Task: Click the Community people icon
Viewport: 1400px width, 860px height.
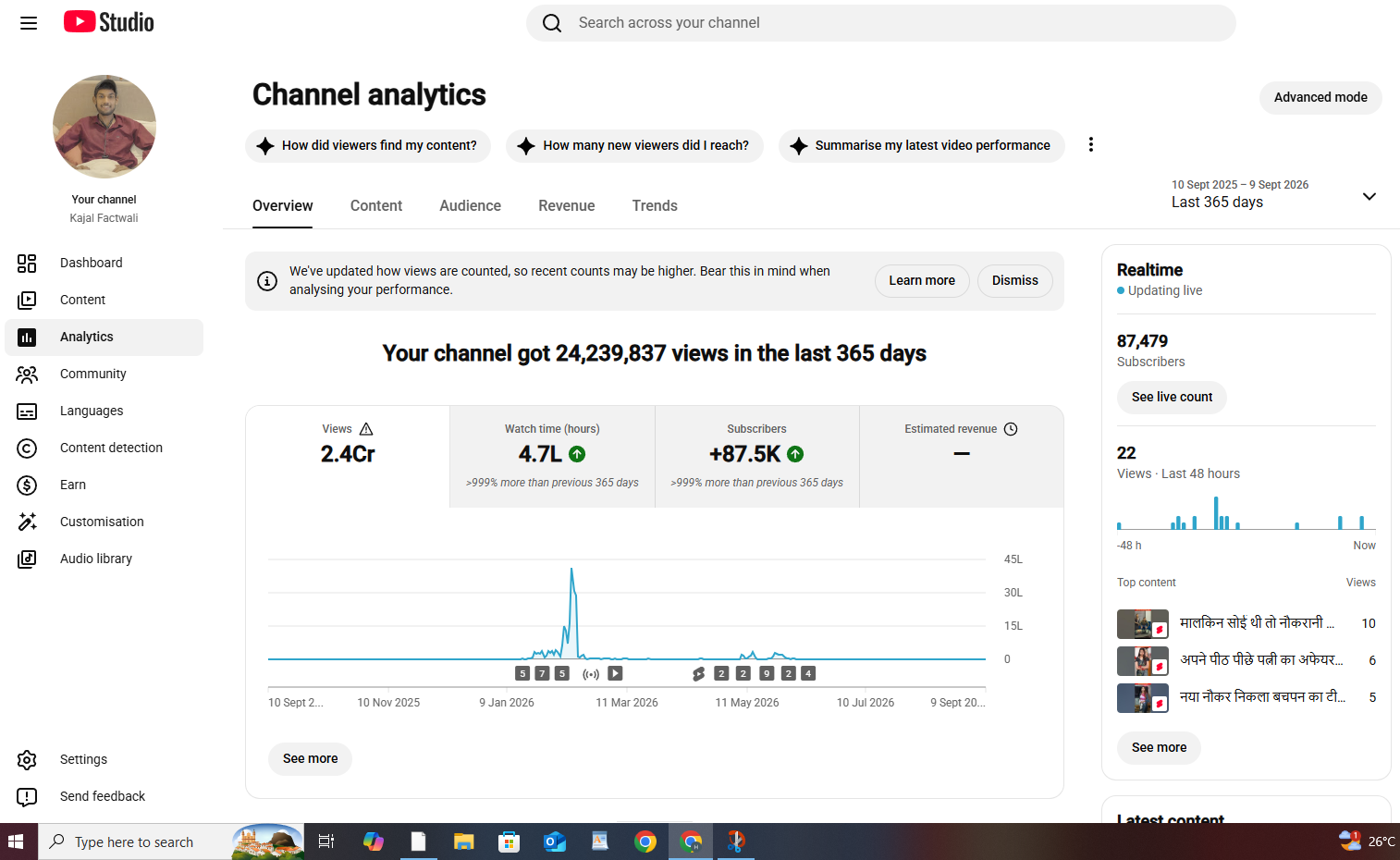Action: click(x=27, y=375)
